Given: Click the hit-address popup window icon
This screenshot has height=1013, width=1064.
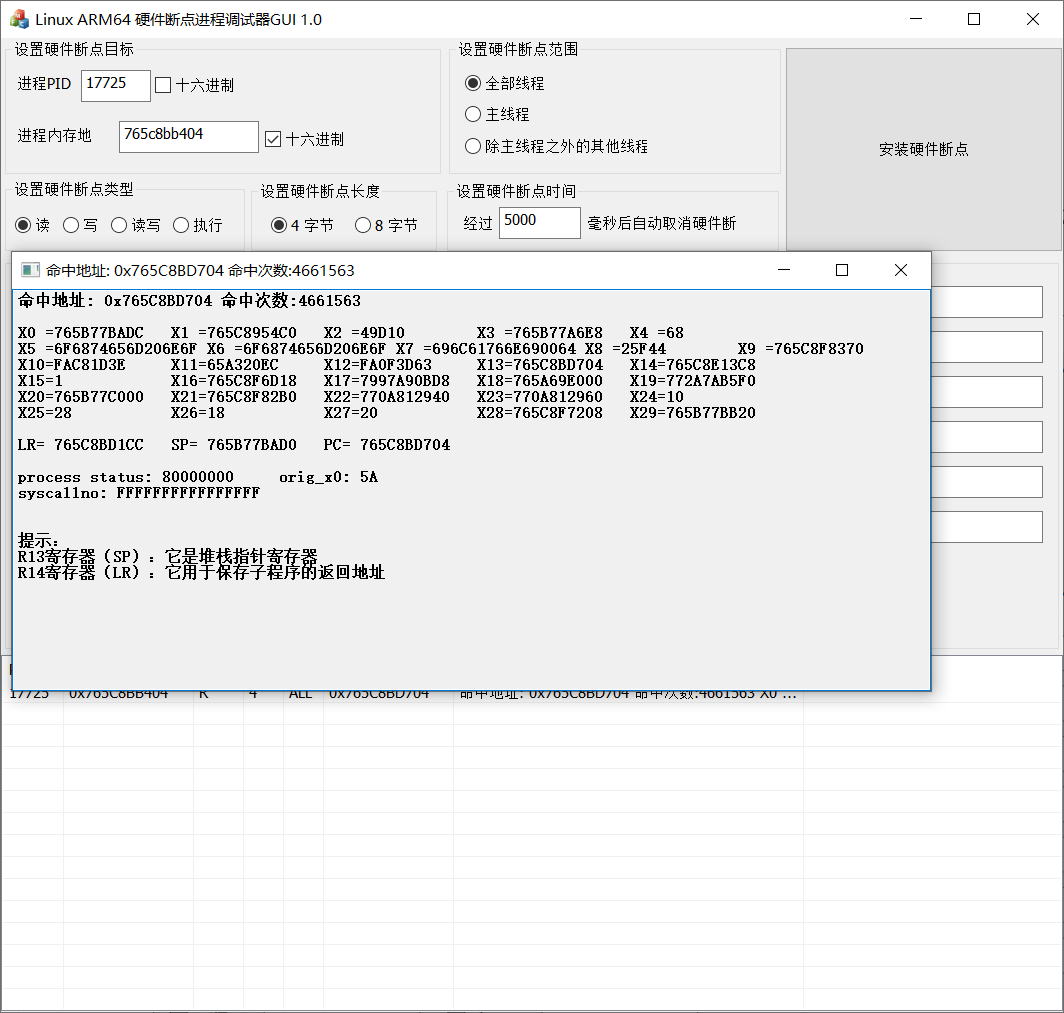Looking at the screenshot, I should (30, 270).
